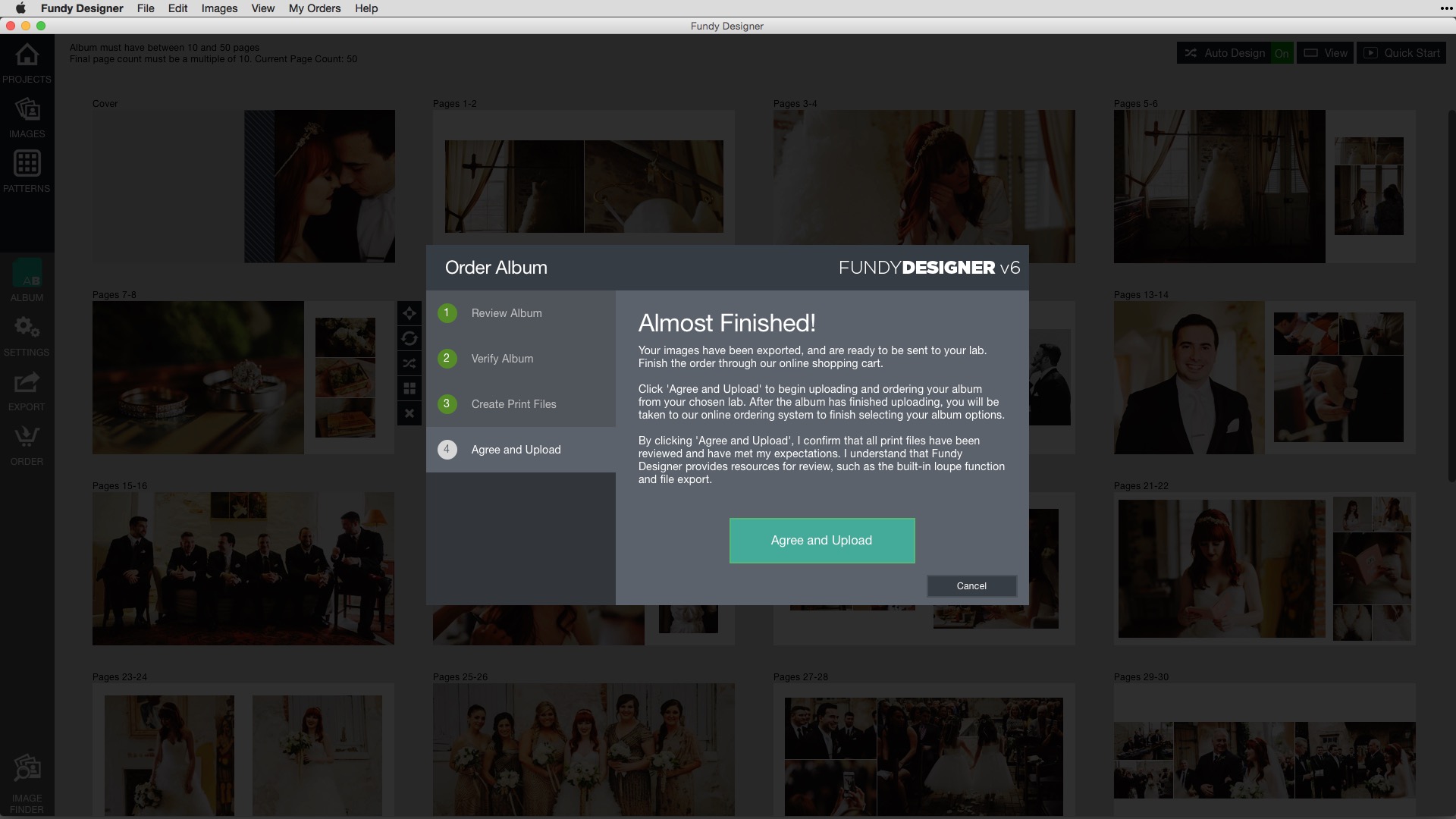Viewport: 1456px width, 819px height.
Task: Select the Pages 1-2 spread
Action: 584,179
